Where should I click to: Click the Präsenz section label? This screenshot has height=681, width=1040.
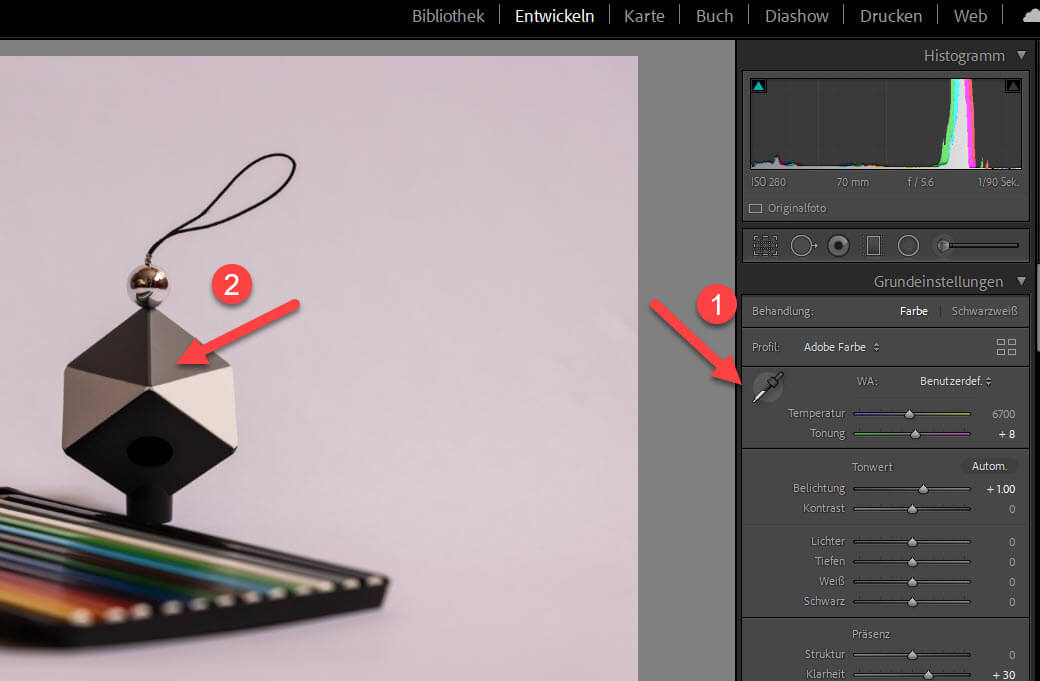870,634
